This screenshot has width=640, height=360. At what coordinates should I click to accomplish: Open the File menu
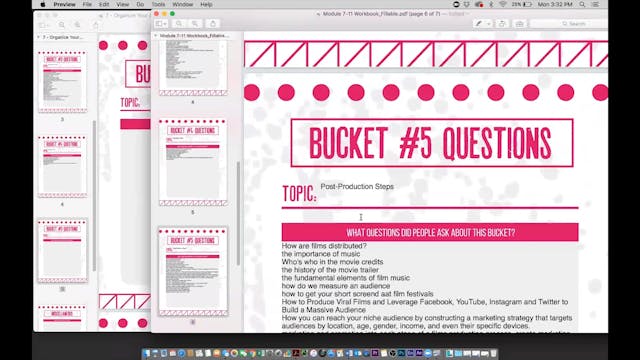pos(87,4)
